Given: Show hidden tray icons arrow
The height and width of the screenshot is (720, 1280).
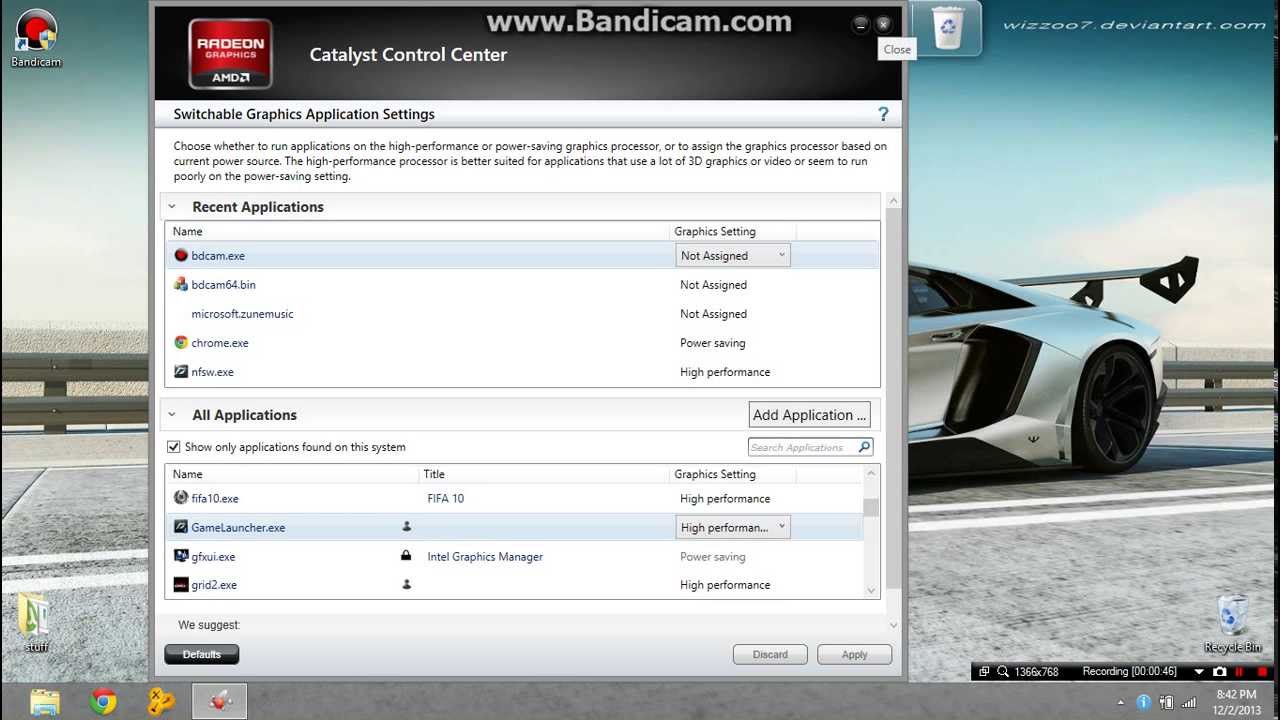Looking at the screenshot, I should point(1120,703).
